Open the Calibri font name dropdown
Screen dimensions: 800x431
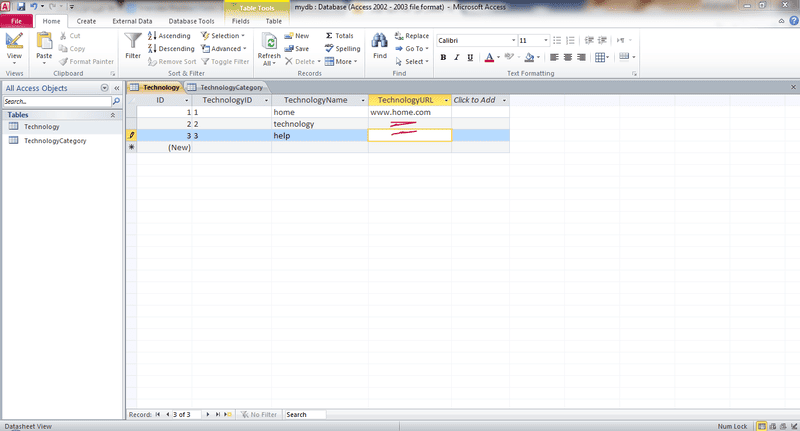(x=513, y=40)
